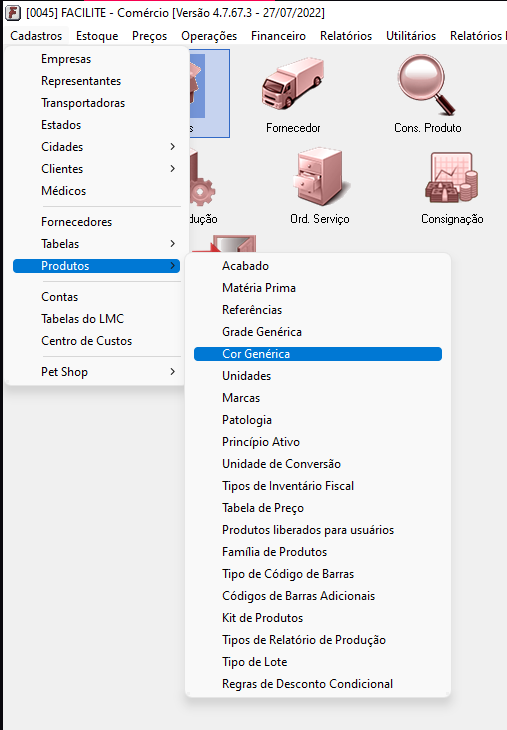
Task: Click the FACILITE application icon in title bar
Action: (13, 13)
